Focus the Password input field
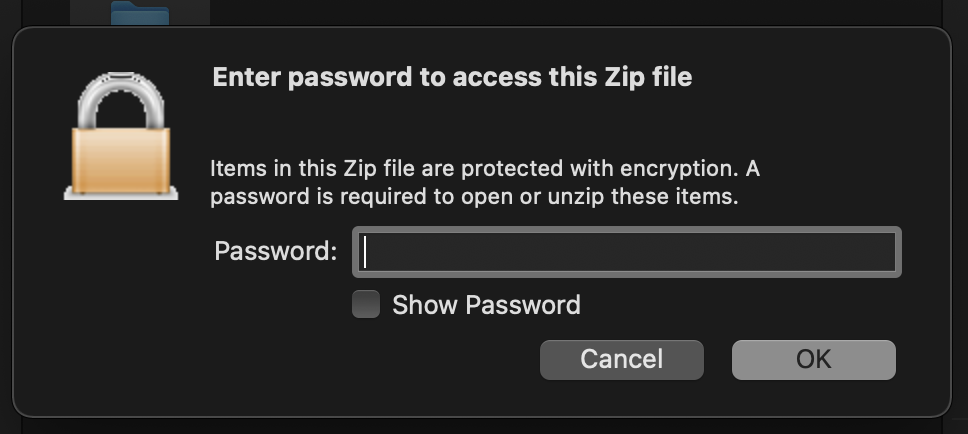The width and height of the screenshot is (968, 434). pyautogui.click(x=627, y=252)
